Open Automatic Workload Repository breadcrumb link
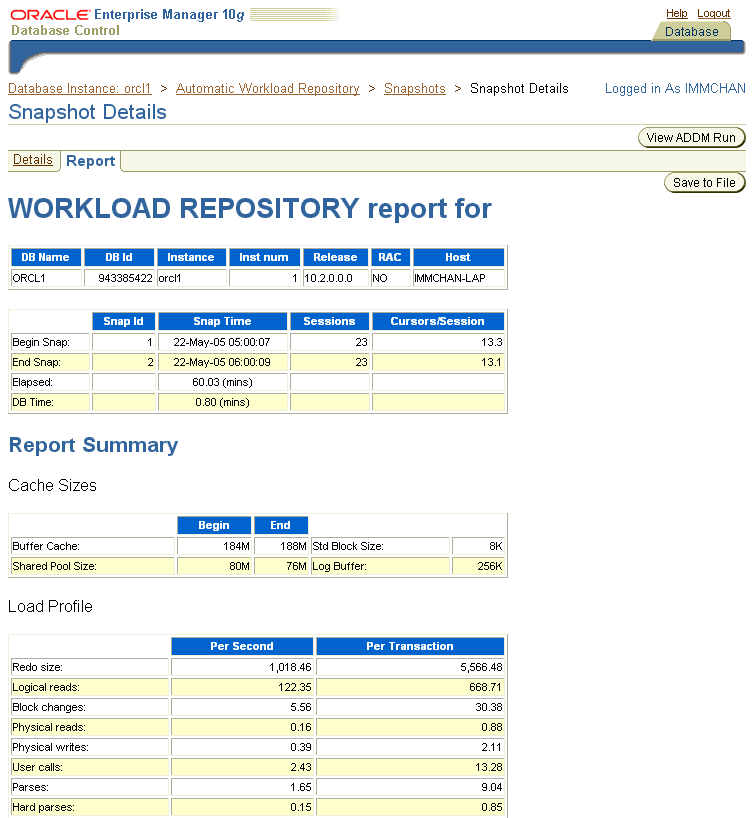Image resolution: width=756 pixels, height=818 pixels. 267,89
